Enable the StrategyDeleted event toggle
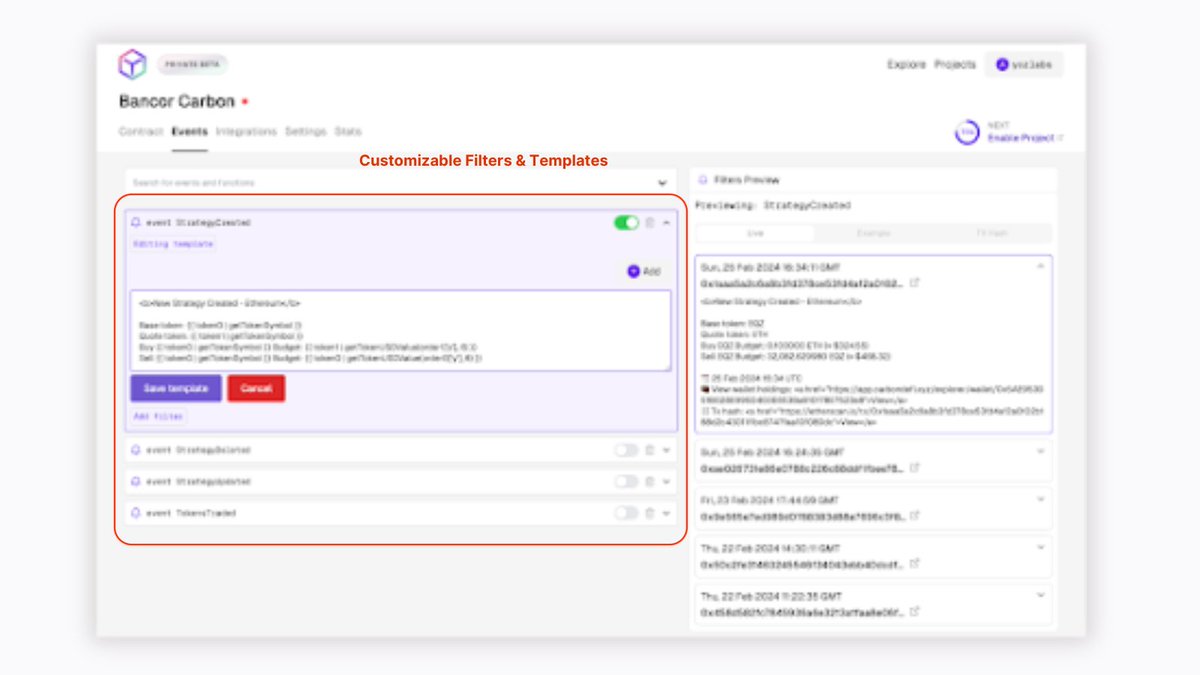Viewport: 1200px width, 675px height. coord(626,450)
